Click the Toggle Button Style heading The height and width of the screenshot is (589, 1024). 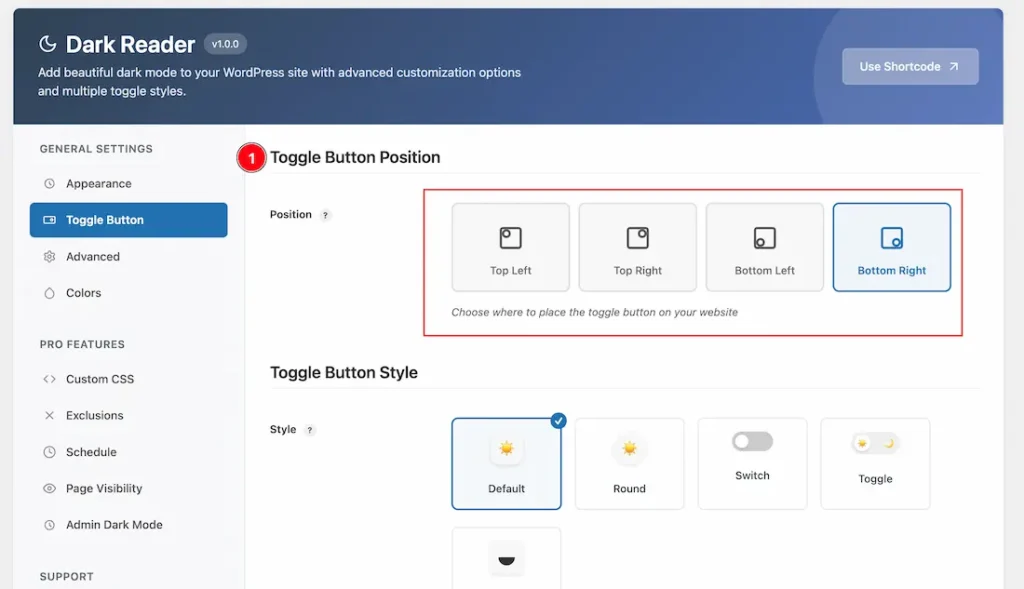(x=344, y=372)
